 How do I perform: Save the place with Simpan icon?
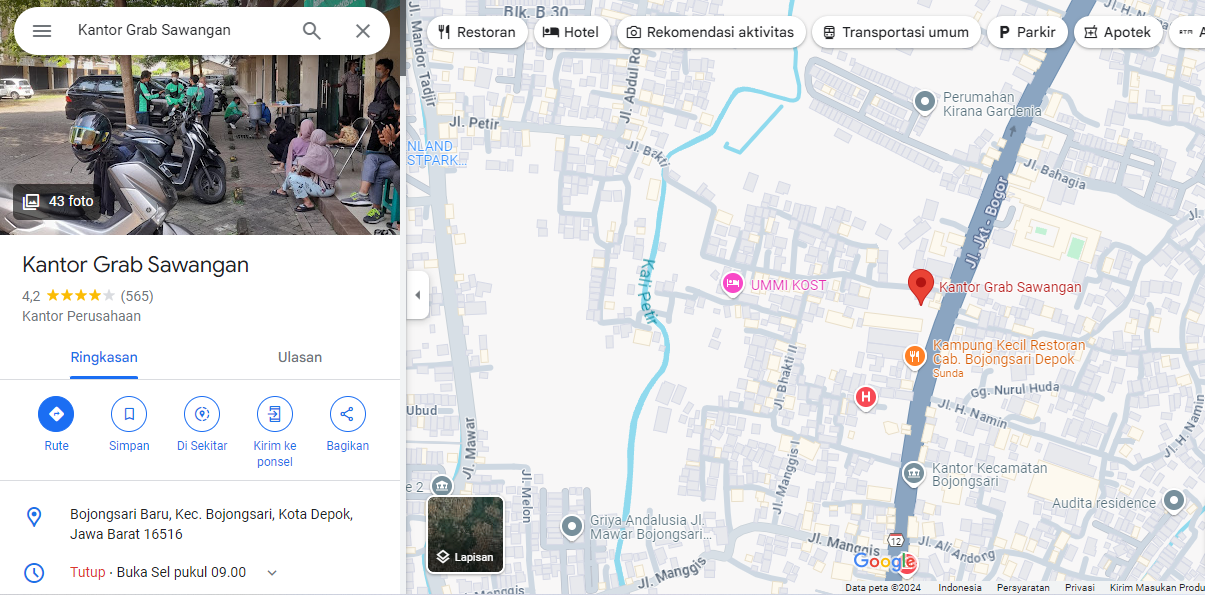point(129,414)
